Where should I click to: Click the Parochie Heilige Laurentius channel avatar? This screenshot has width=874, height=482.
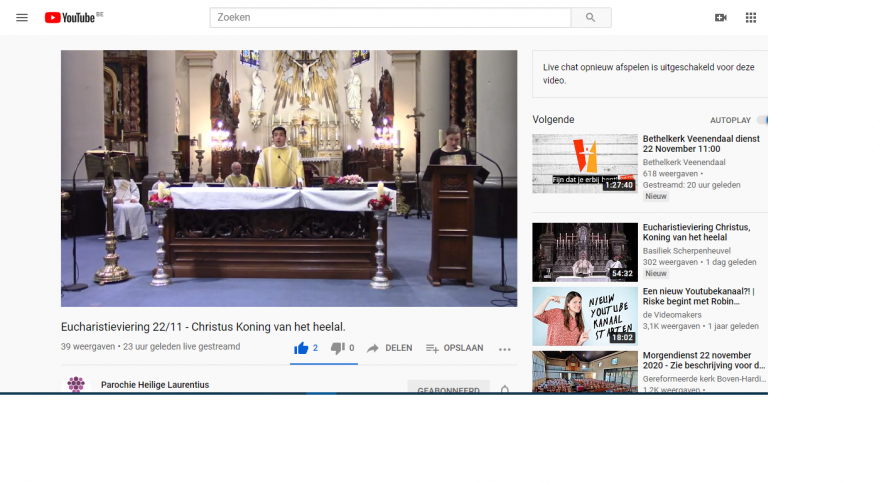pos(76,385)
